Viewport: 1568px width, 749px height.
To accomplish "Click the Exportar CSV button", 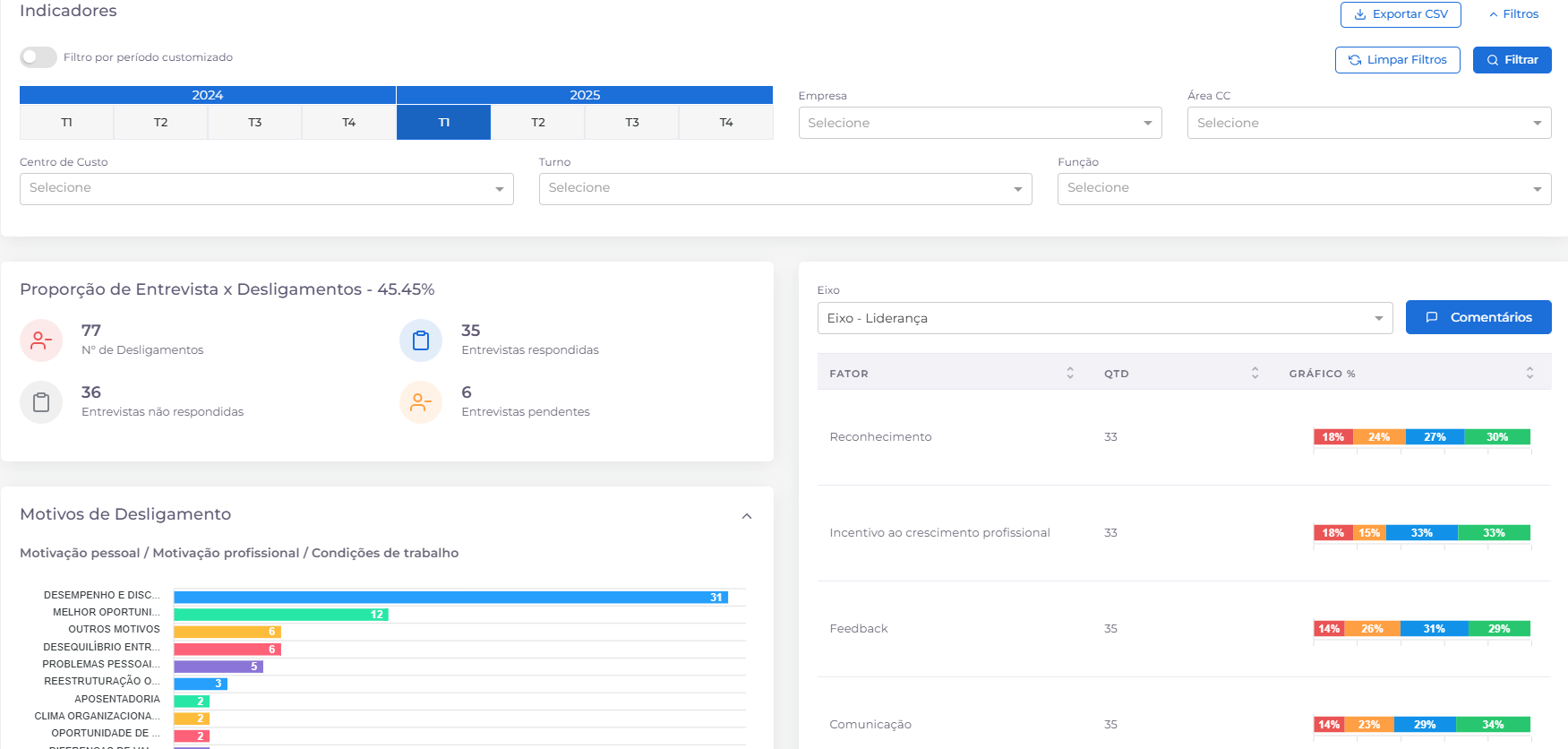I will coord(1401,14).
